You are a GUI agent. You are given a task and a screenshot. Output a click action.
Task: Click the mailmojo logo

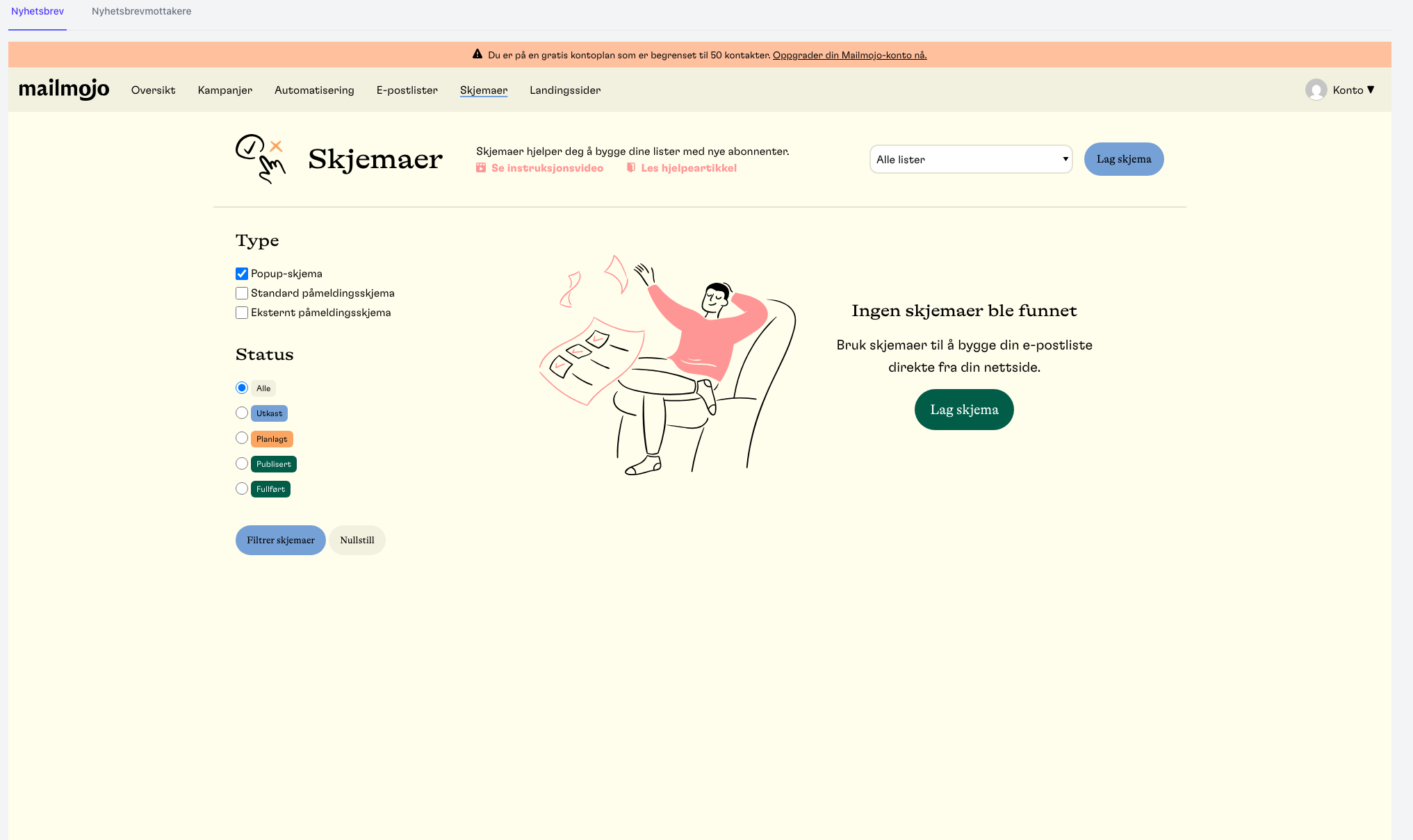pos(64,89)
